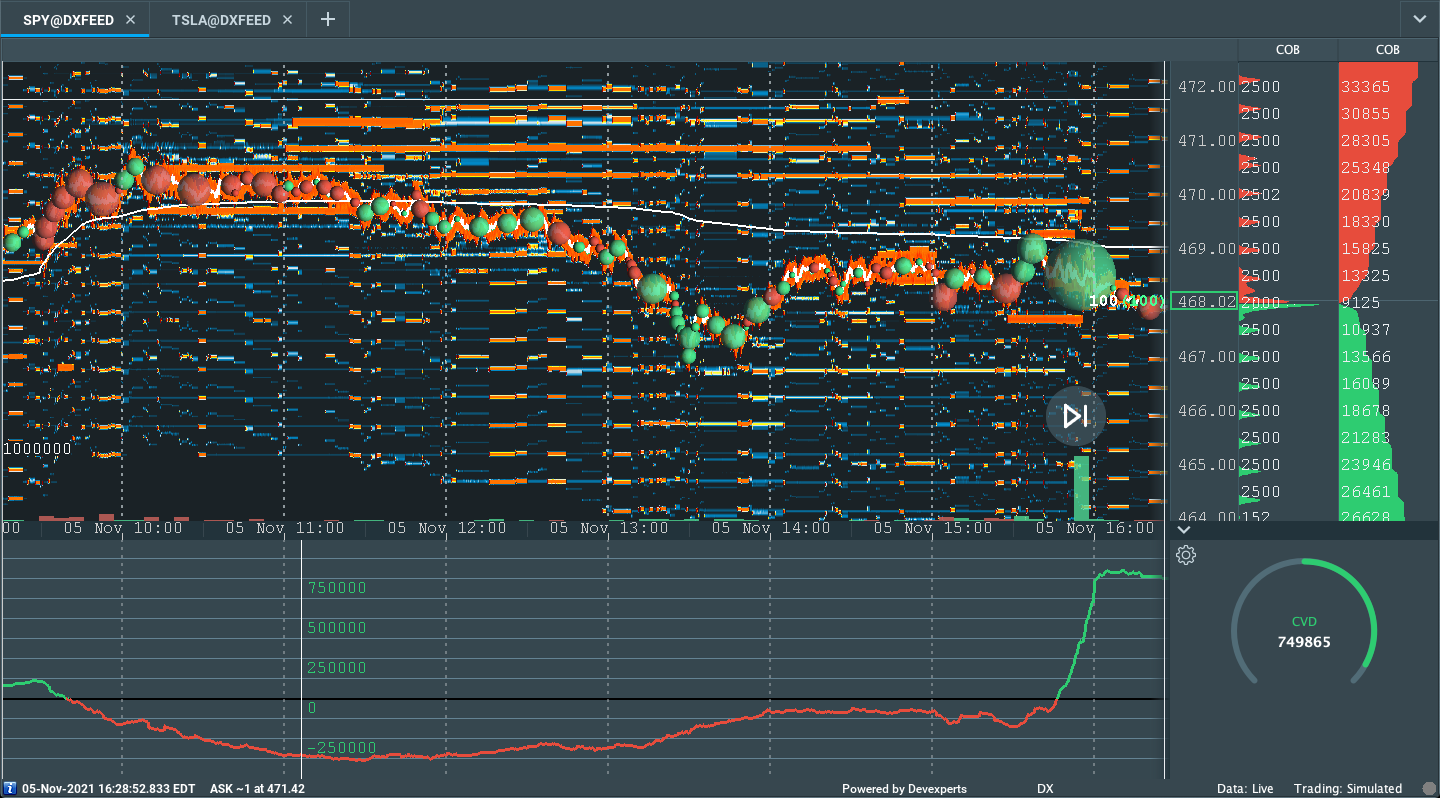1440x798 pixels.
Task: Select the 13566 cumulative bid value
Action: click(x=1365, y=357)
